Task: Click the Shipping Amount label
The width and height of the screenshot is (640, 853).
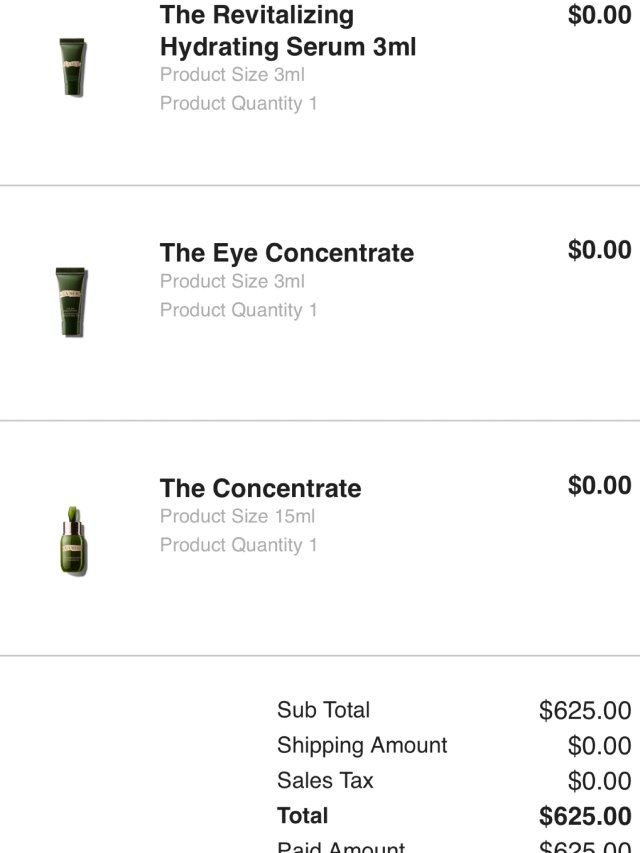Action: point(362,745)
